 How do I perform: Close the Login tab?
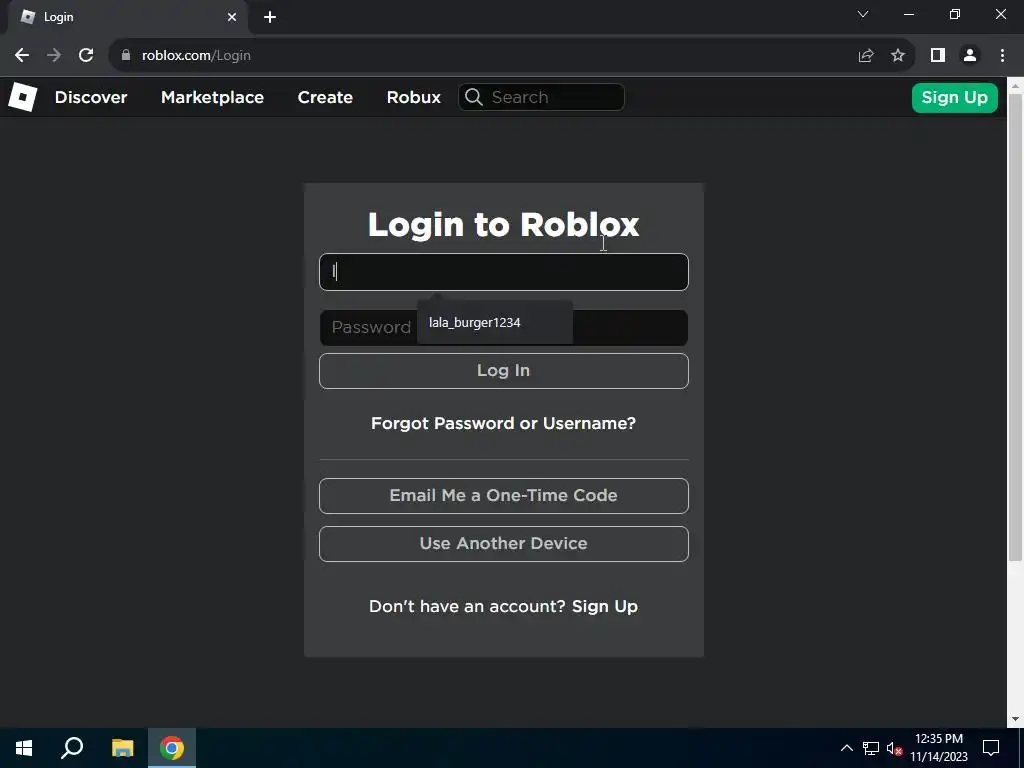[x=232, y=18]
